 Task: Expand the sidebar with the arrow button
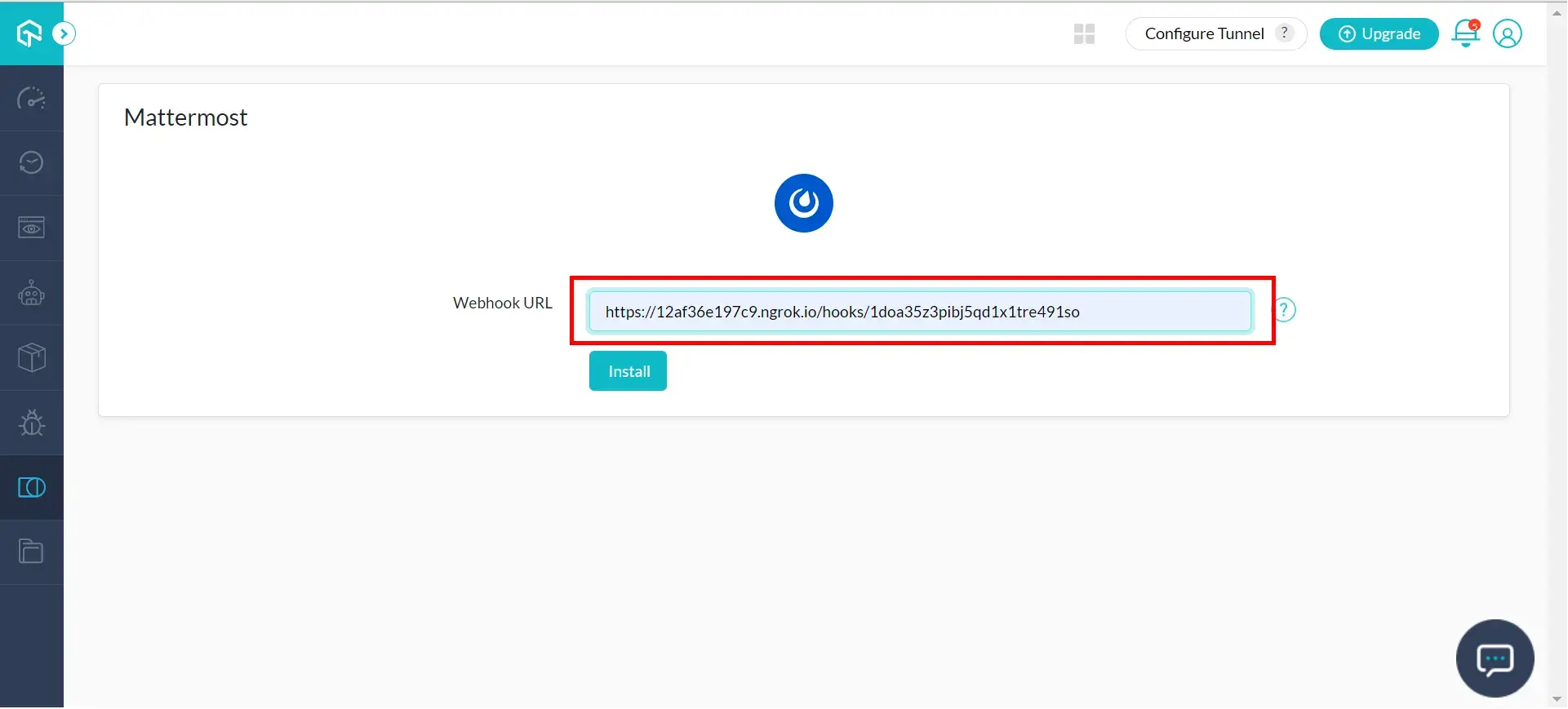[x=64, y=33]
